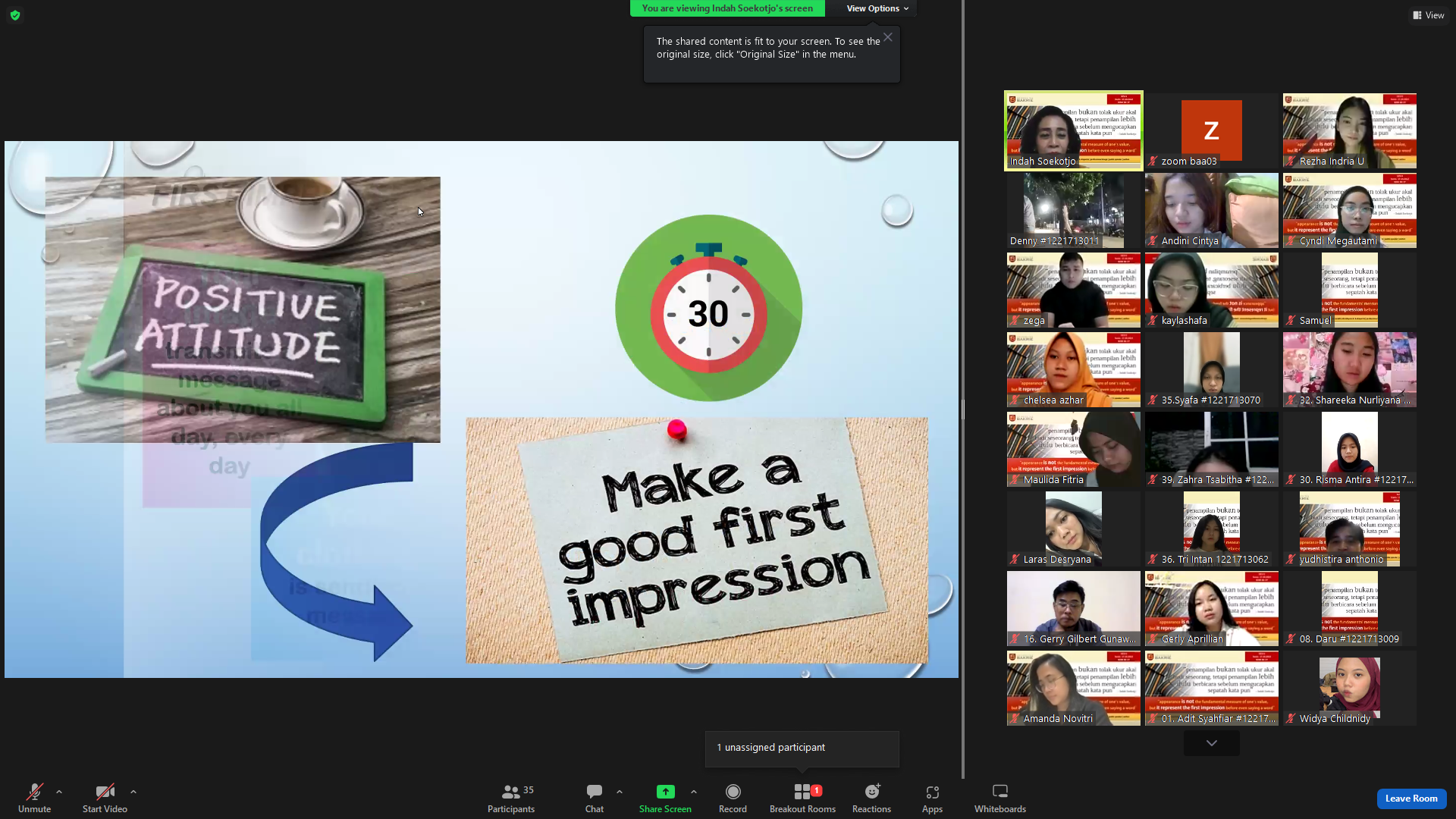
Task: Select 36. Tri Intan video tile
Action: pos(1211,529)
